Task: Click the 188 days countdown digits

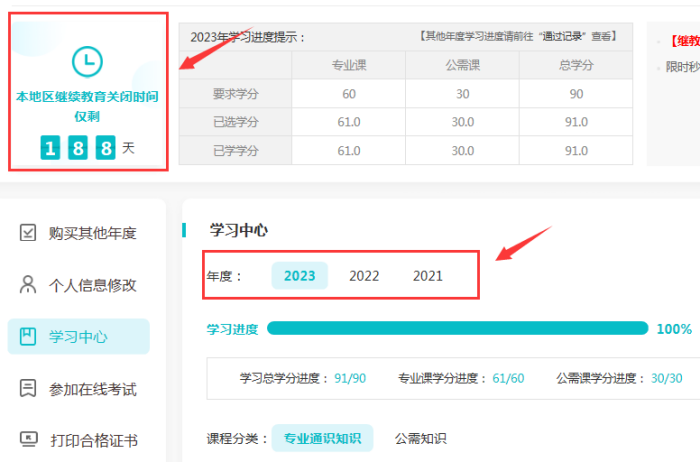Action: 78,148
